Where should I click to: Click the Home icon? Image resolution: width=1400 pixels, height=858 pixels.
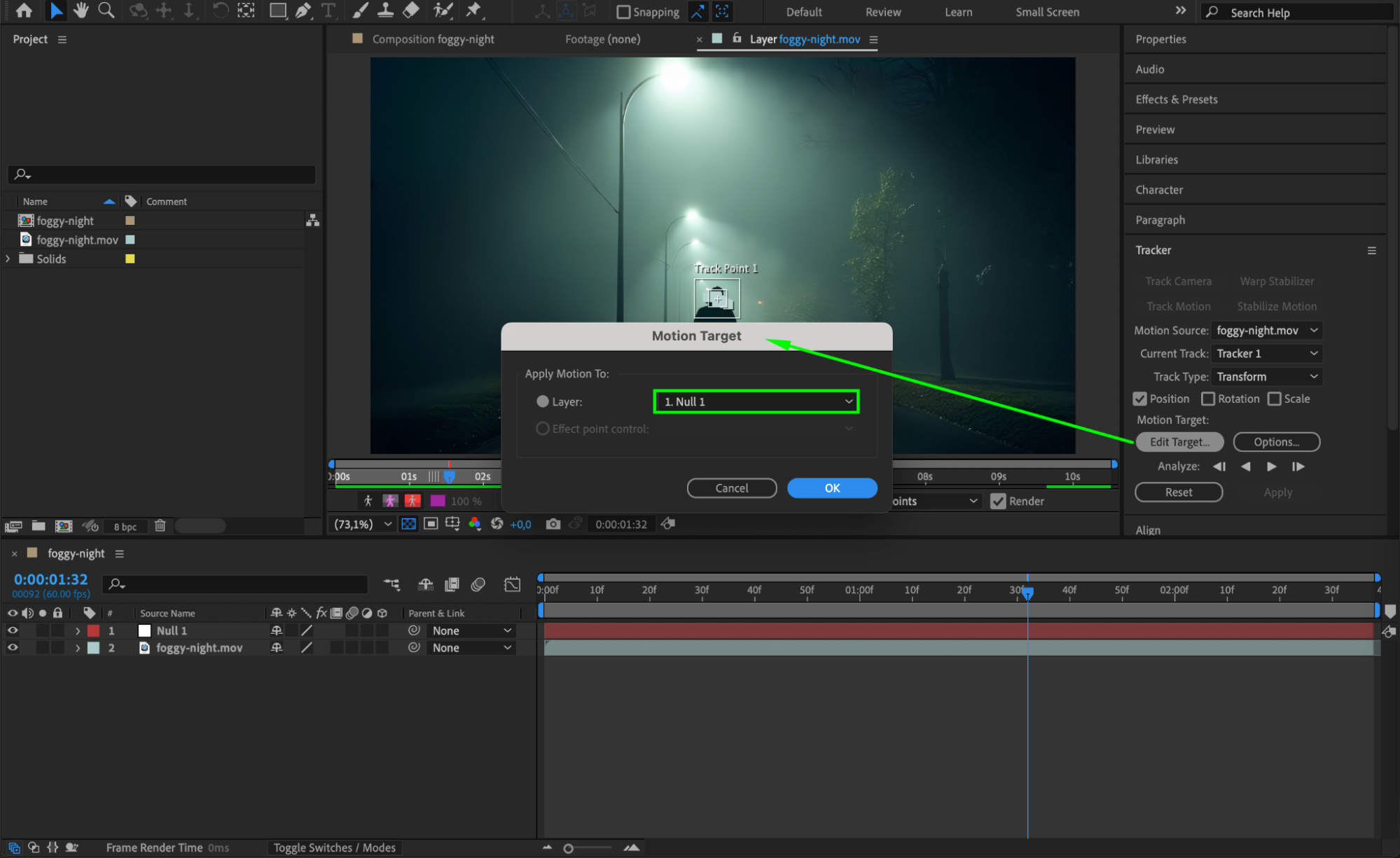(24, 11)
